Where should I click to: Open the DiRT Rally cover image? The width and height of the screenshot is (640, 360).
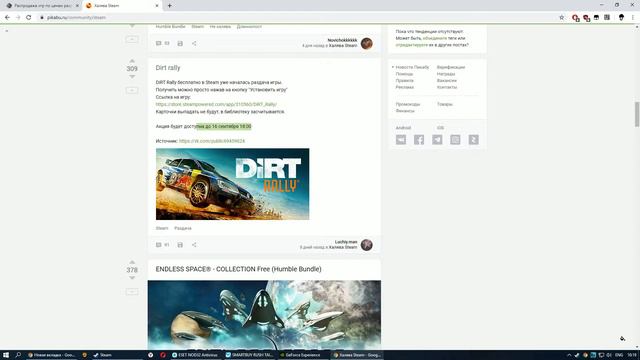point(232,184)
